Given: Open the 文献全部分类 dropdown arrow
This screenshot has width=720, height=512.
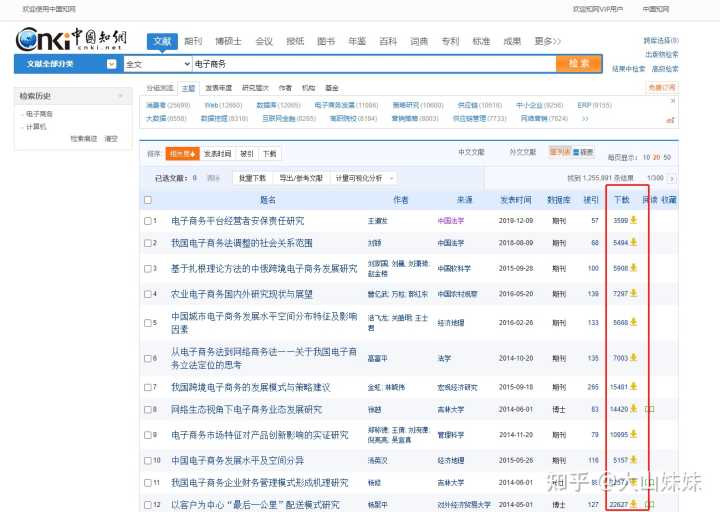Looking at the screenshot, I should tap(112, 64).
